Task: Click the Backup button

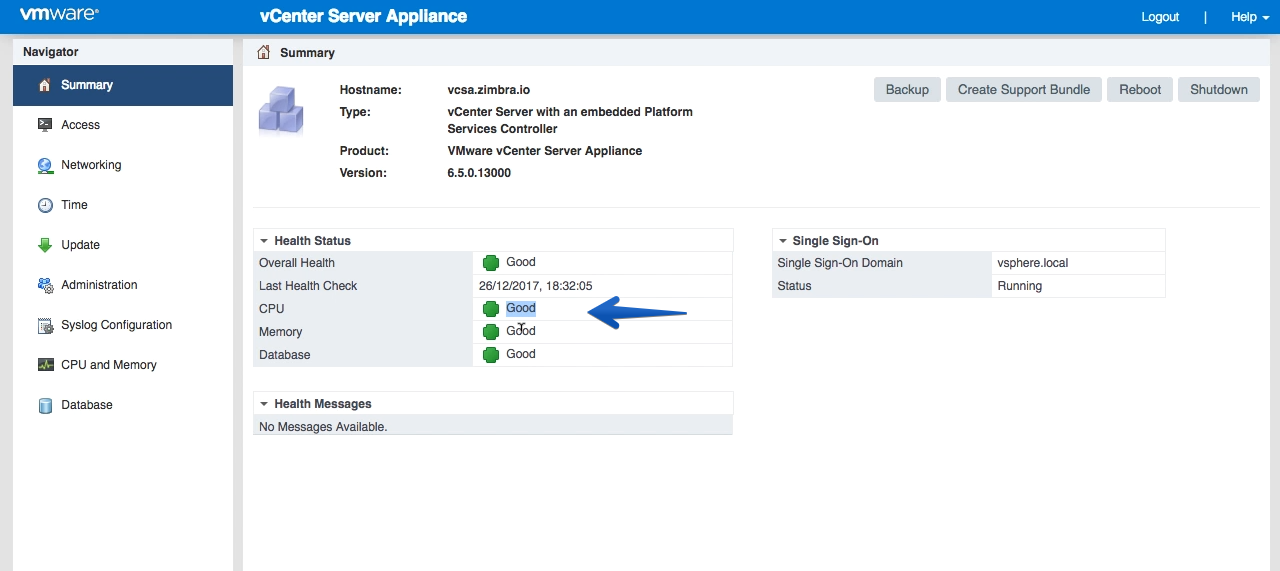Action: pos(907,89)
